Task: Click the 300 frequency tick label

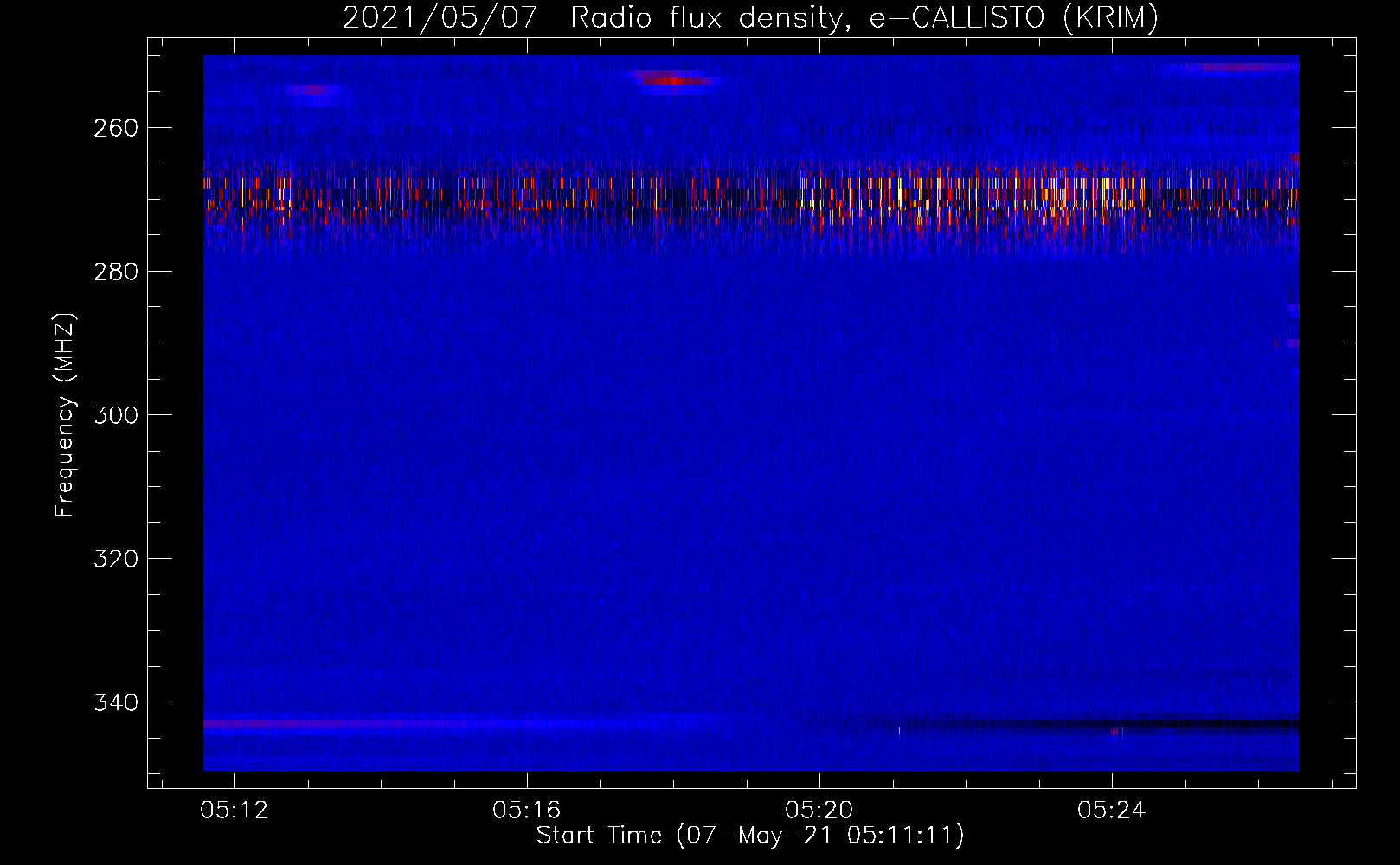Action: [x=116, y=415]
